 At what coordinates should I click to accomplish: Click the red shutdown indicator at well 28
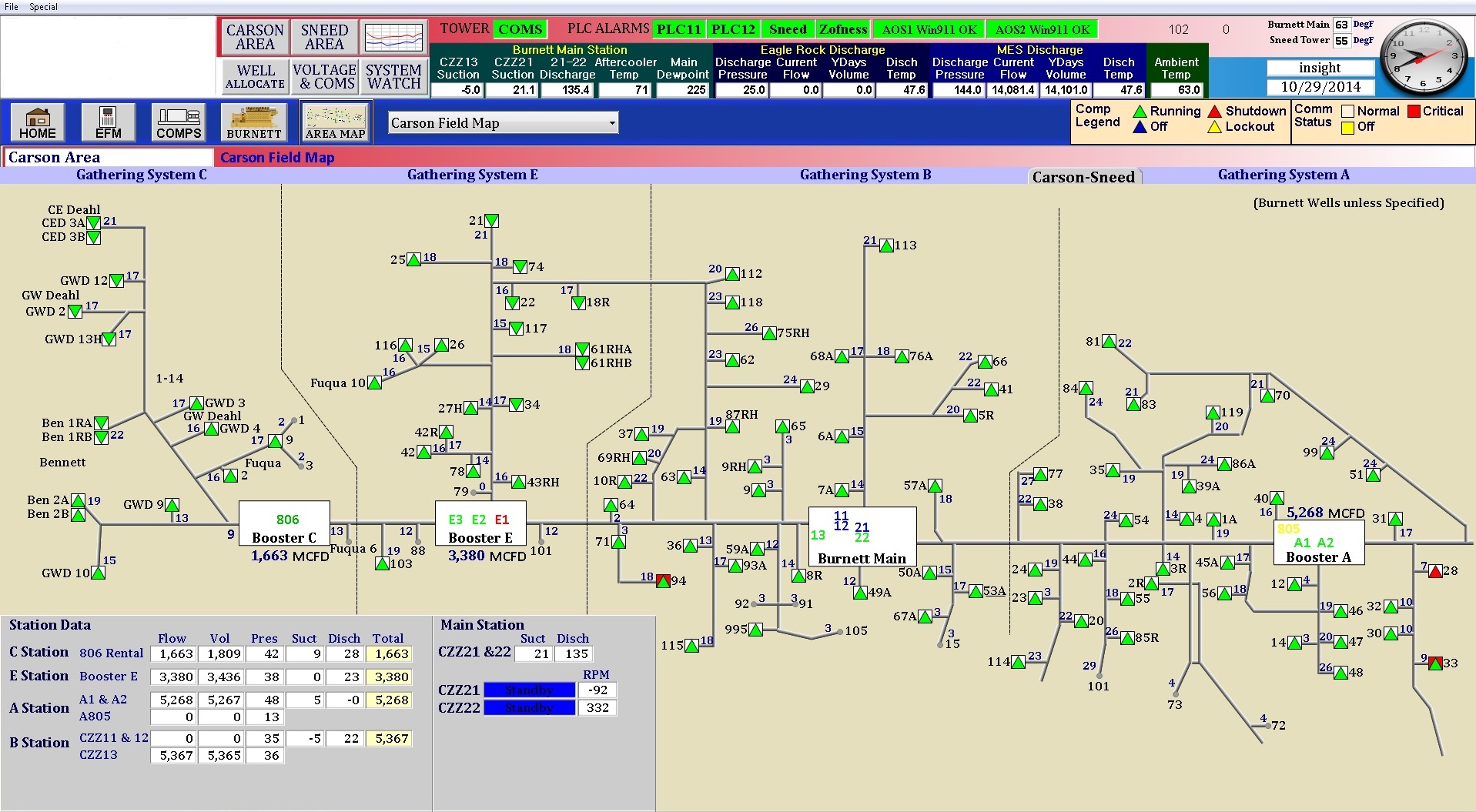pos(1434,571)
